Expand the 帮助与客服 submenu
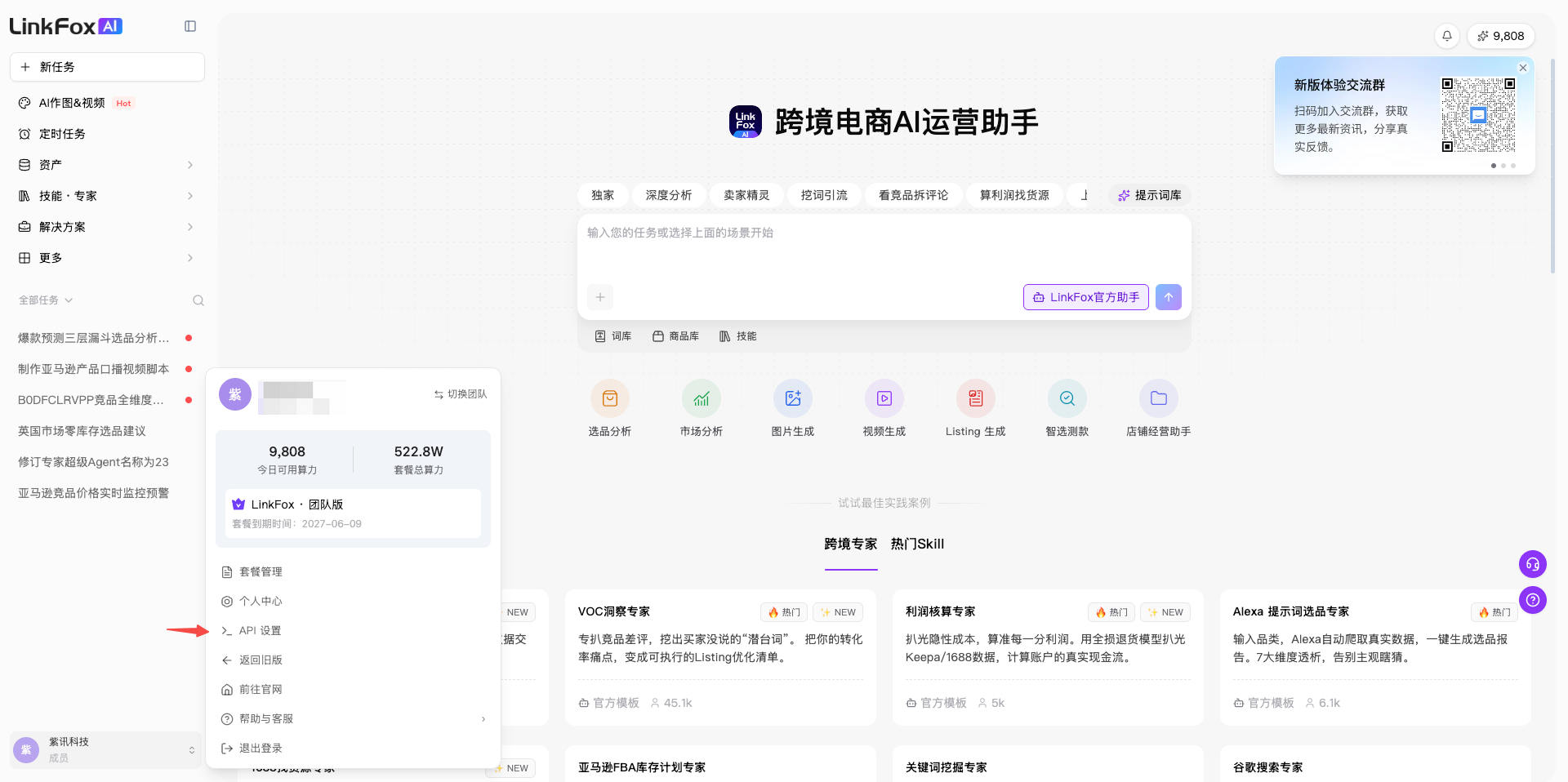 [353, 719]
